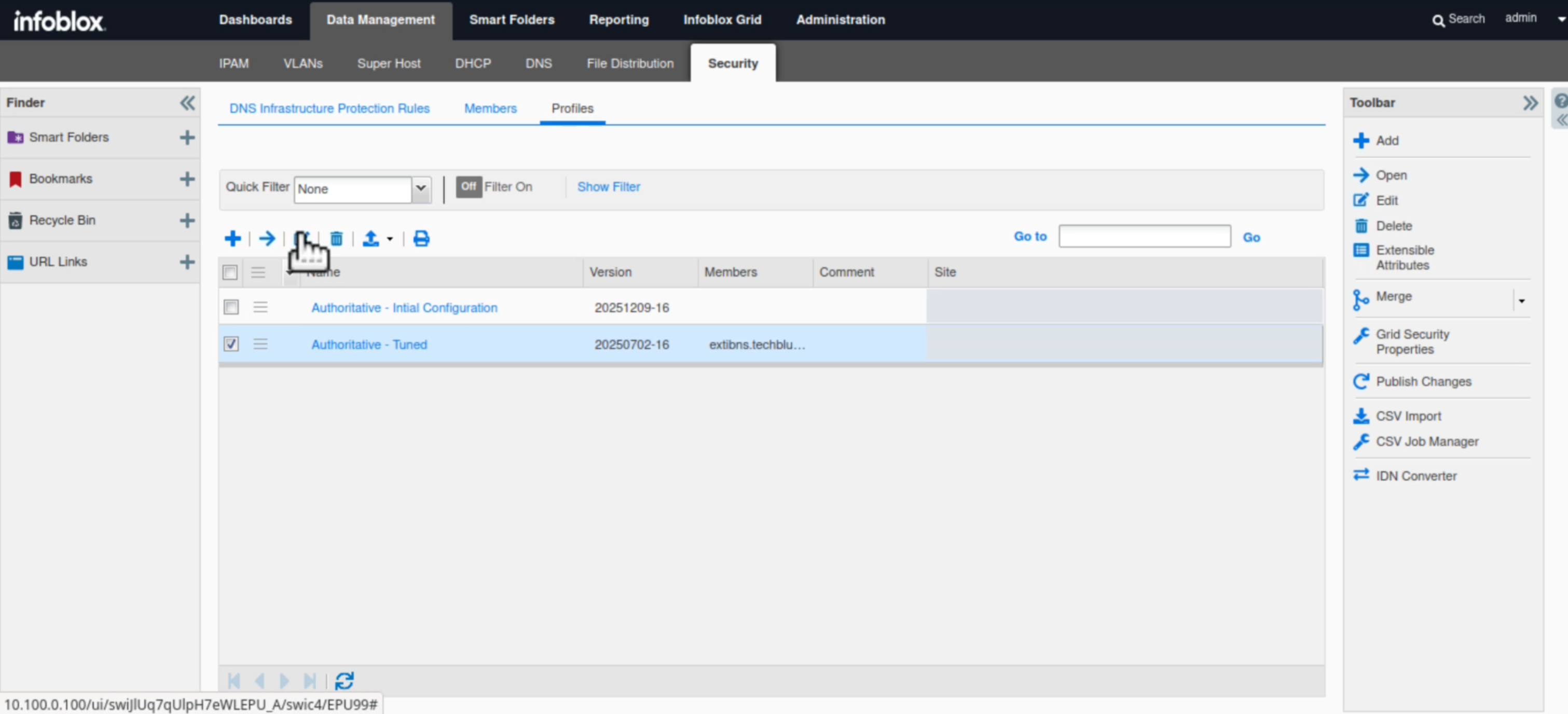Toggle the Filter On/Off switch
The width and height of the screenshot is (1568, 714).
pyautogui.click(x=469, y=187)
